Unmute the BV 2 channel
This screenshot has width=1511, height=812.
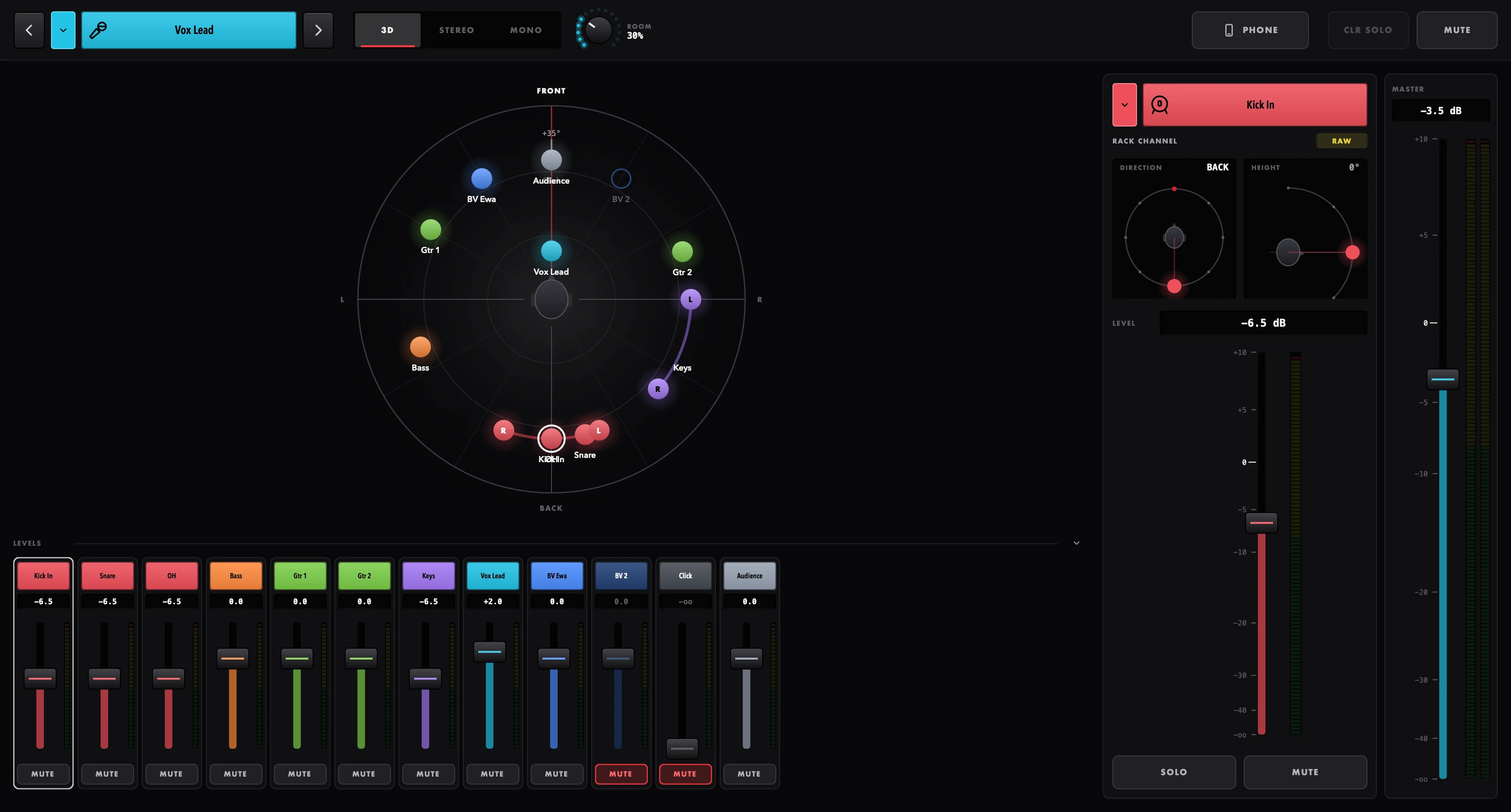(x=620, y=774)
